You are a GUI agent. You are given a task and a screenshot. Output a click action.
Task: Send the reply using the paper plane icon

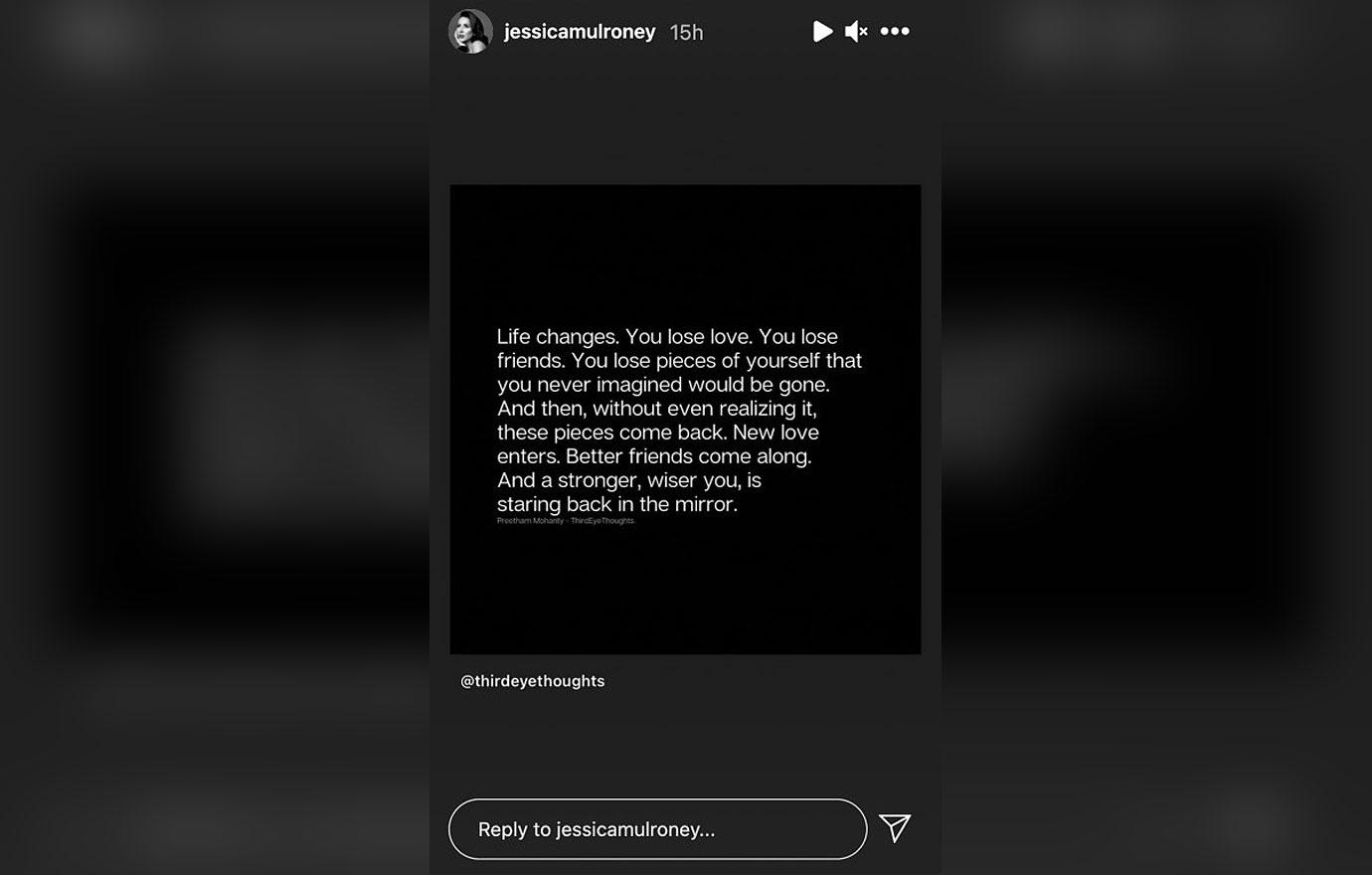point(895,828)
